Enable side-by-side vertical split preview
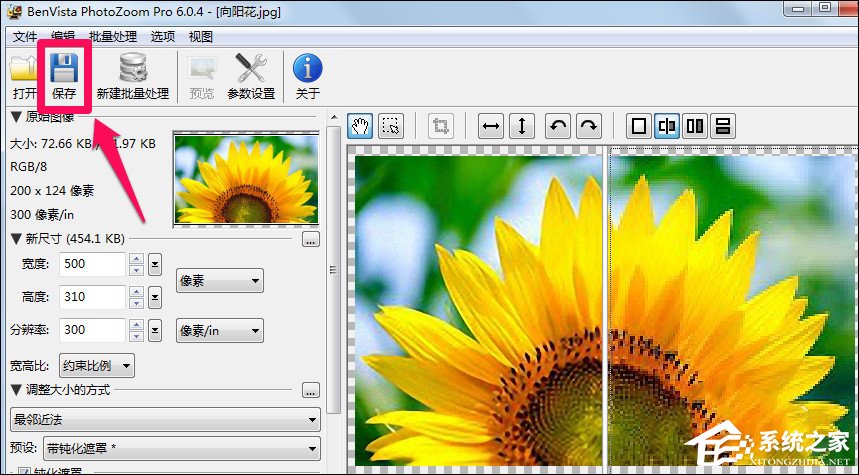Image resolution: width=859 pixels, height=475 pixels. [695, 126]
